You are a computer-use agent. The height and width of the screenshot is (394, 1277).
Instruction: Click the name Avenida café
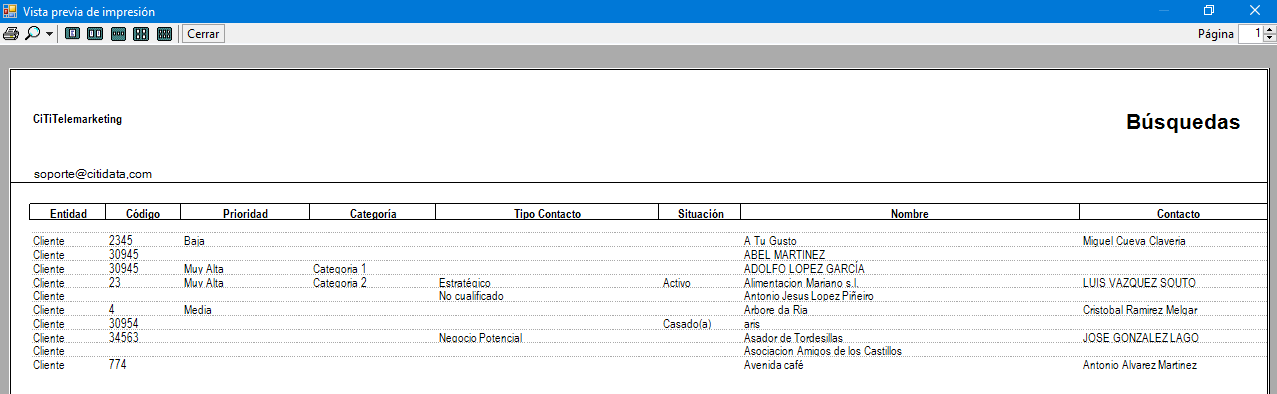click(774, 365)
